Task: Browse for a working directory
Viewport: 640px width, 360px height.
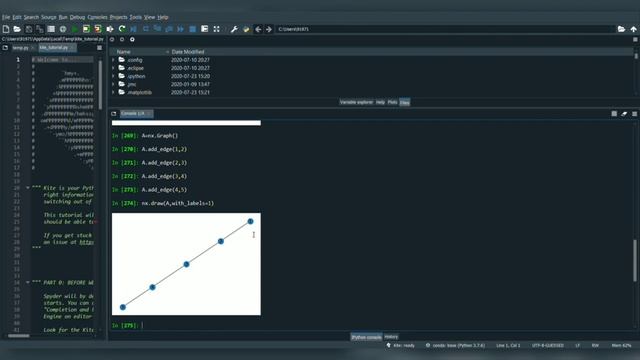Action: (x=621, y=29)
